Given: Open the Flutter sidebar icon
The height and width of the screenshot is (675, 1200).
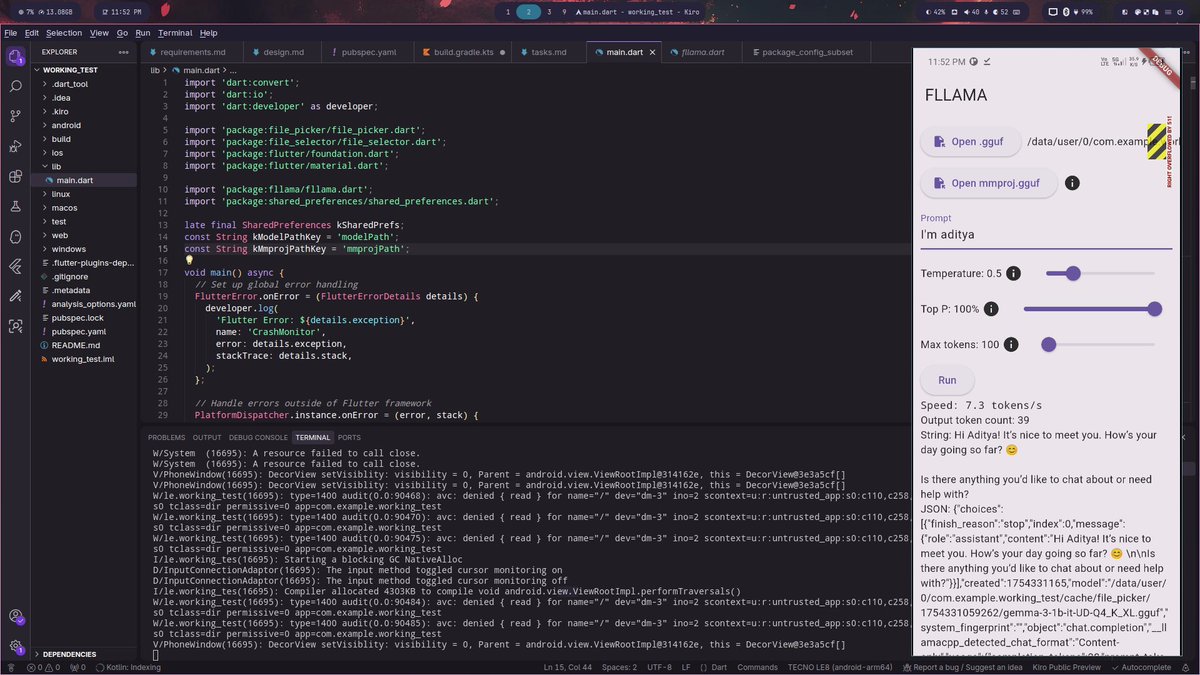Looking at the screenshot, I should [15, 266].
